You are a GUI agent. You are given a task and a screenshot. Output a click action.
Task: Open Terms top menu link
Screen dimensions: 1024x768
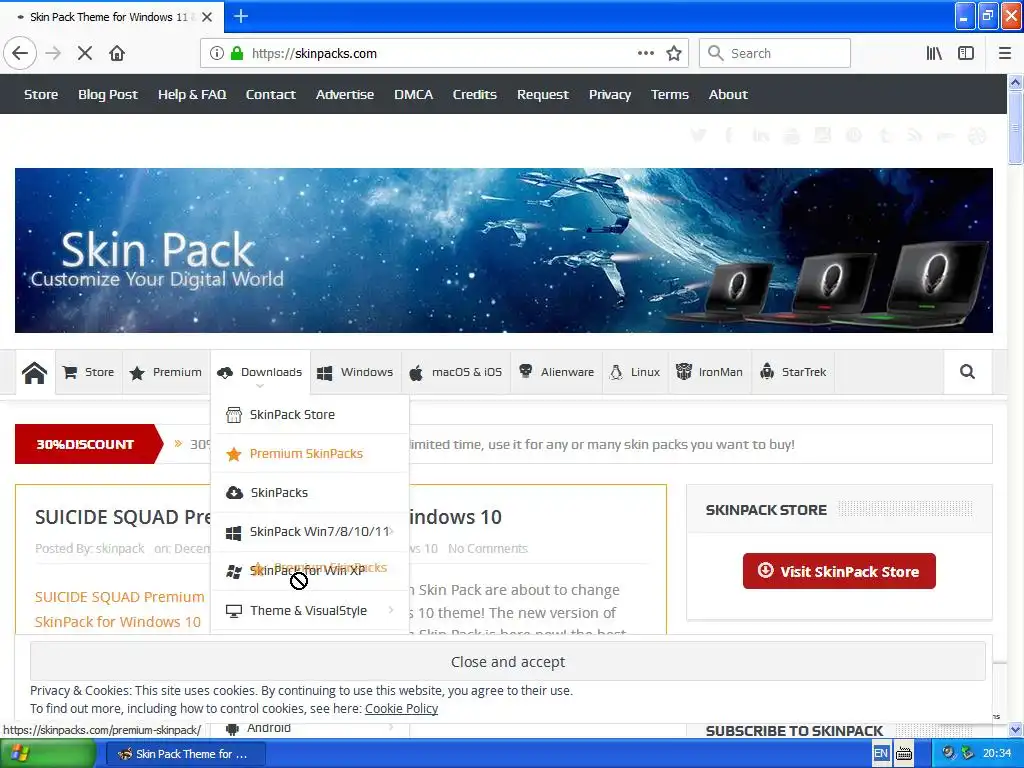pos(669,95)
